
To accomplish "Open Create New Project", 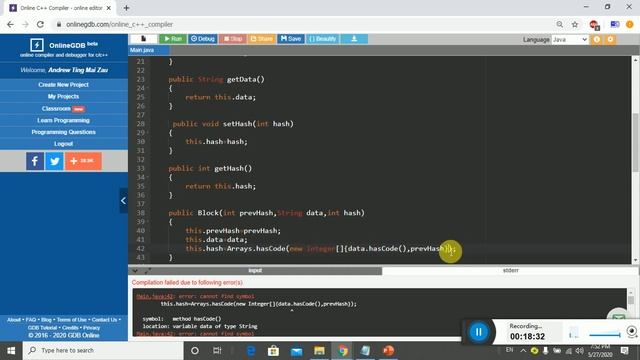I will coord(64,84).
